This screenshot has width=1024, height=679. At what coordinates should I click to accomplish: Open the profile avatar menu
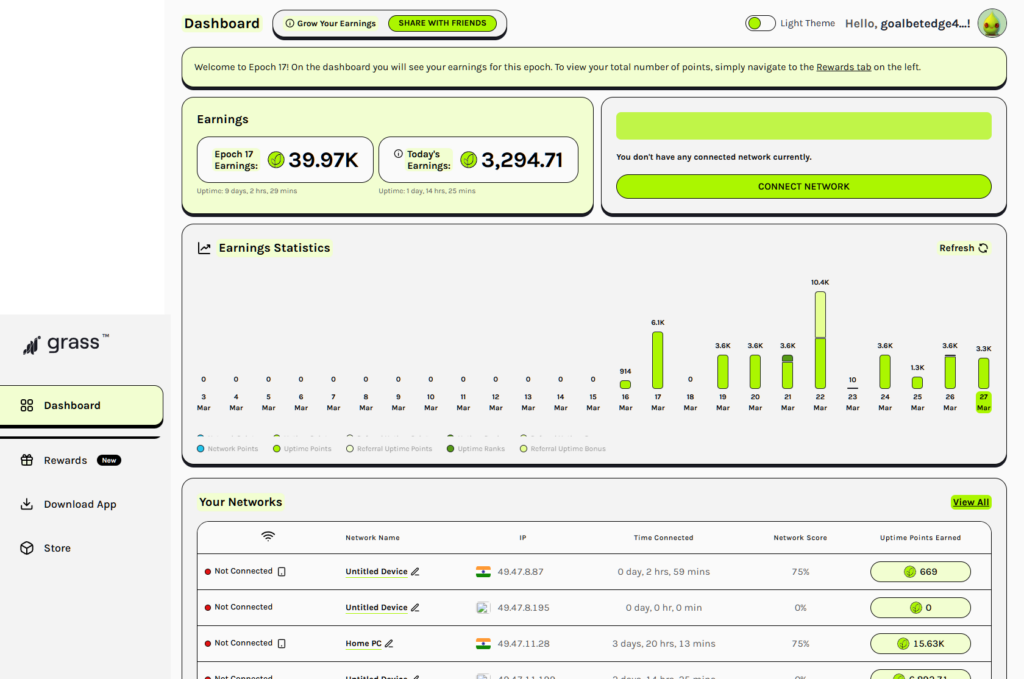pos(991,22)
